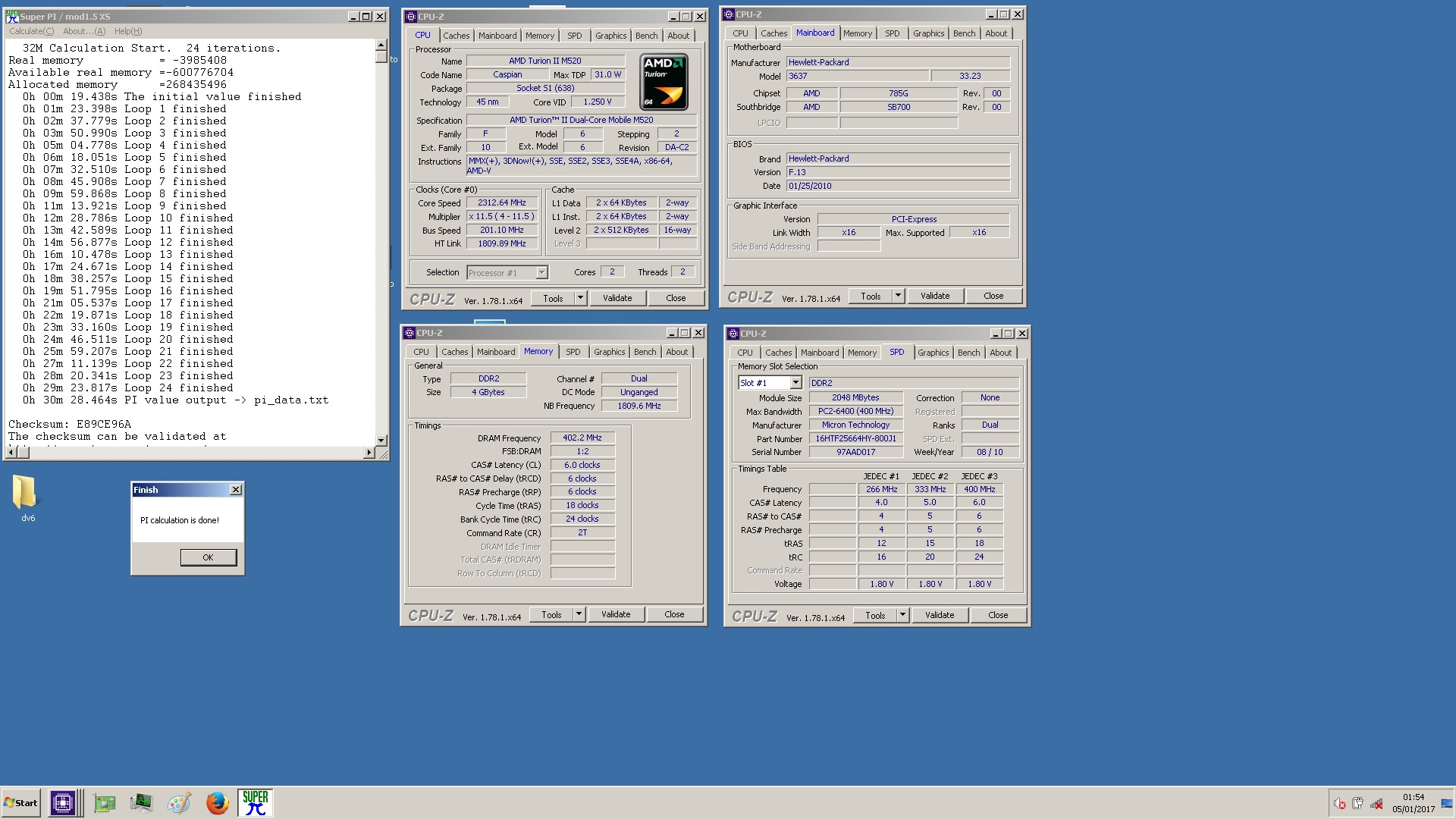Click Super PI vertical scrollbar down arrow
1456x819 pixels.
pyautogui.click(x=381, y=440)
